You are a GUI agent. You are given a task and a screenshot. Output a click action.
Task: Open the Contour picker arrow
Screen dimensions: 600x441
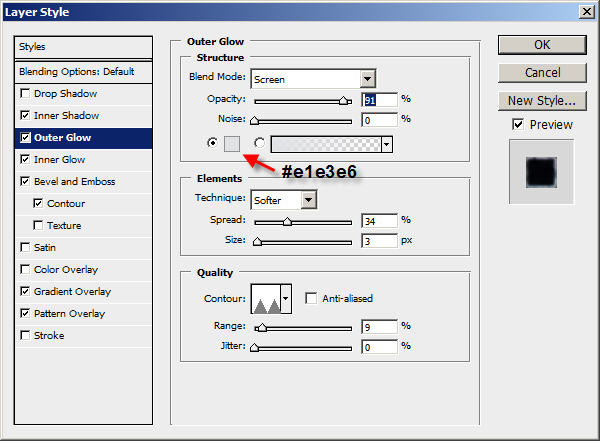tap(285, 299)
